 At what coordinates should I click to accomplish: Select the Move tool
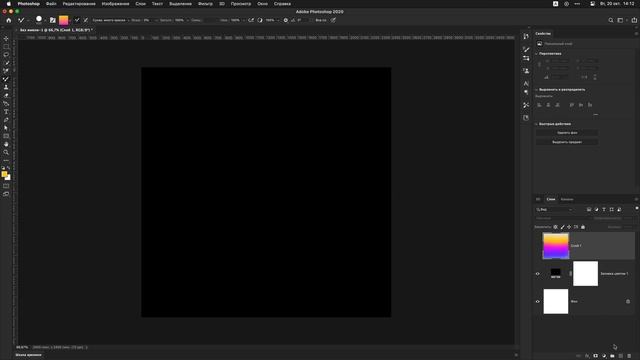click(6, 38)
